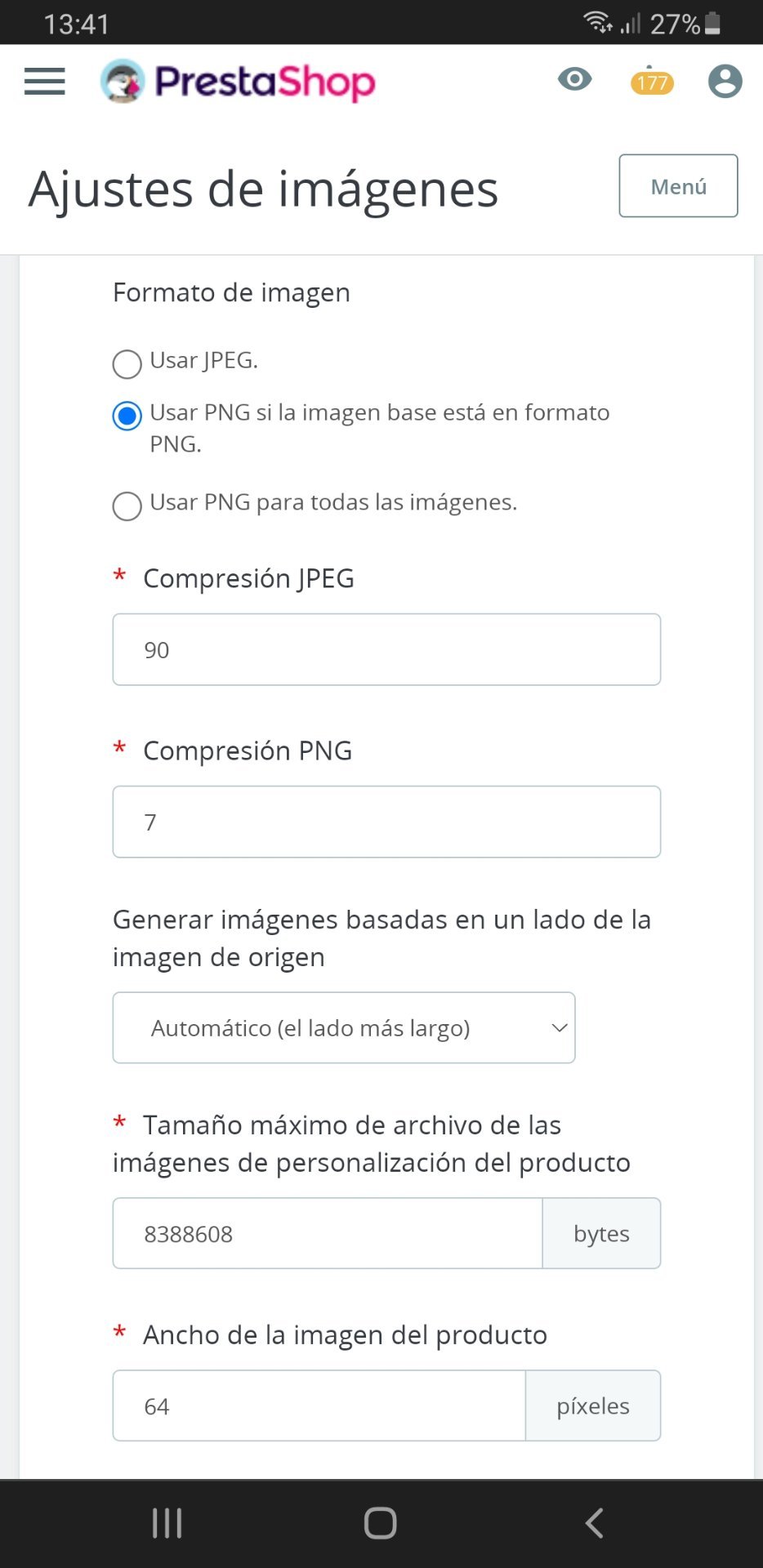Tap the Ajustes de imágenes page title

(263, 189)
